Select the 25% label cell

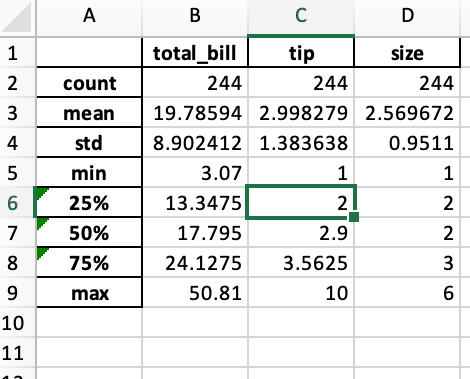click(89, 203)
